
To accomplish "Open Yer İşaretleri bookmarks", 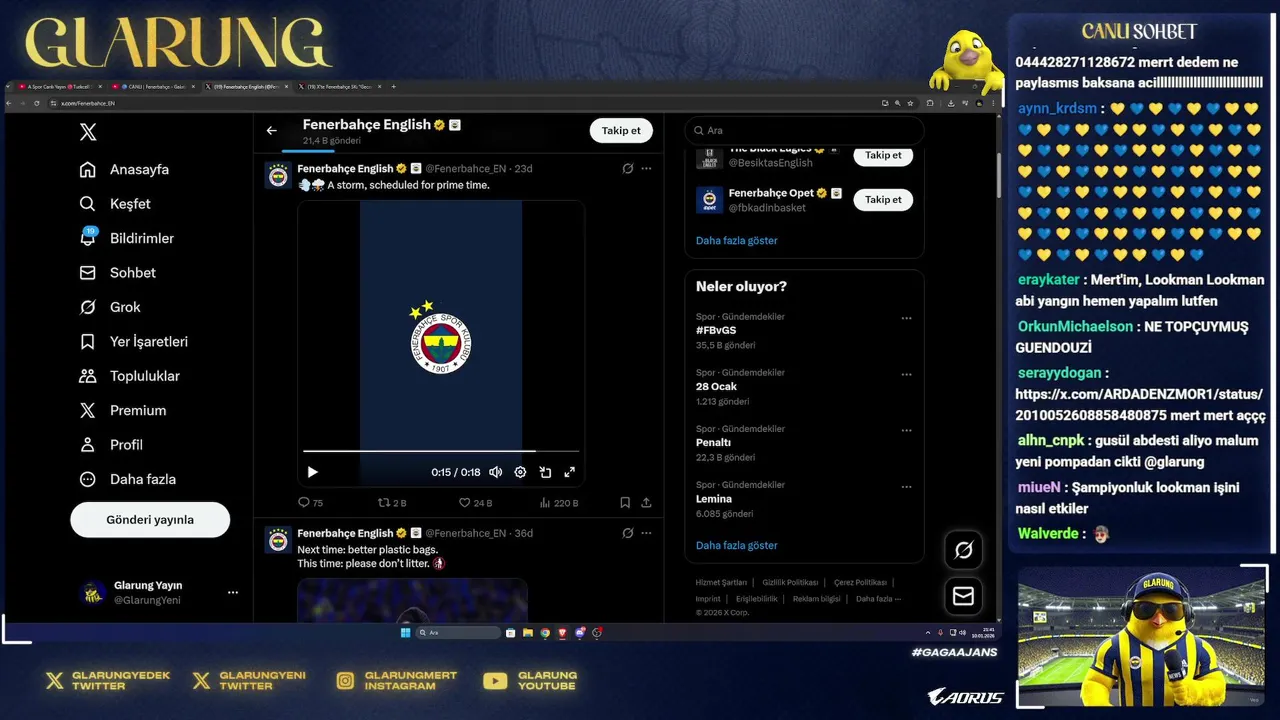I will coord(134,341).
